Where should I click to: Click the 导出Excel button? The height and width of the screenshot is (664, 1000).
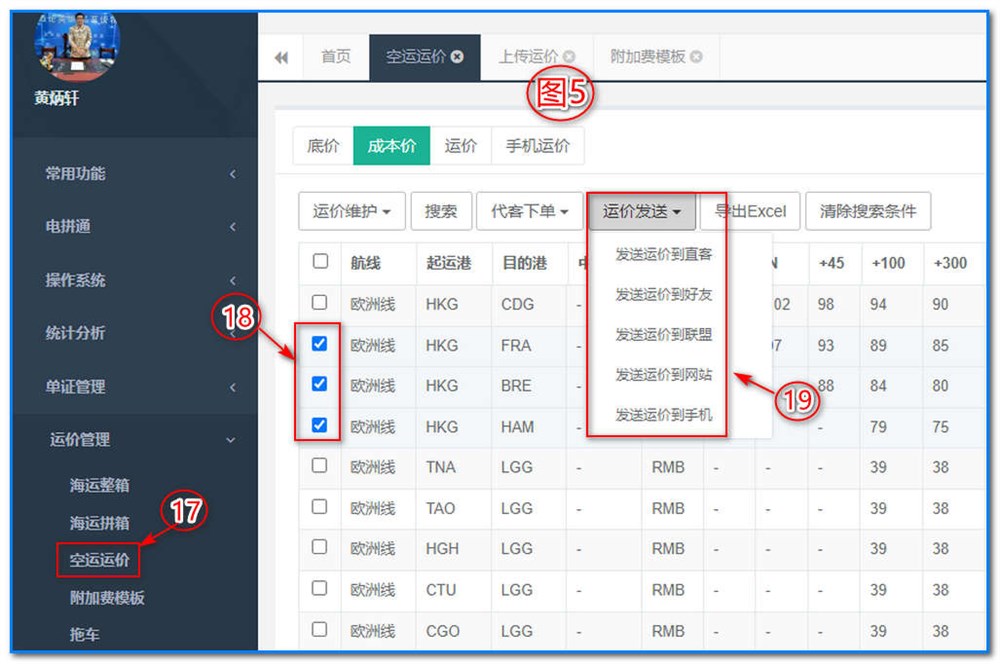point(749,211)
